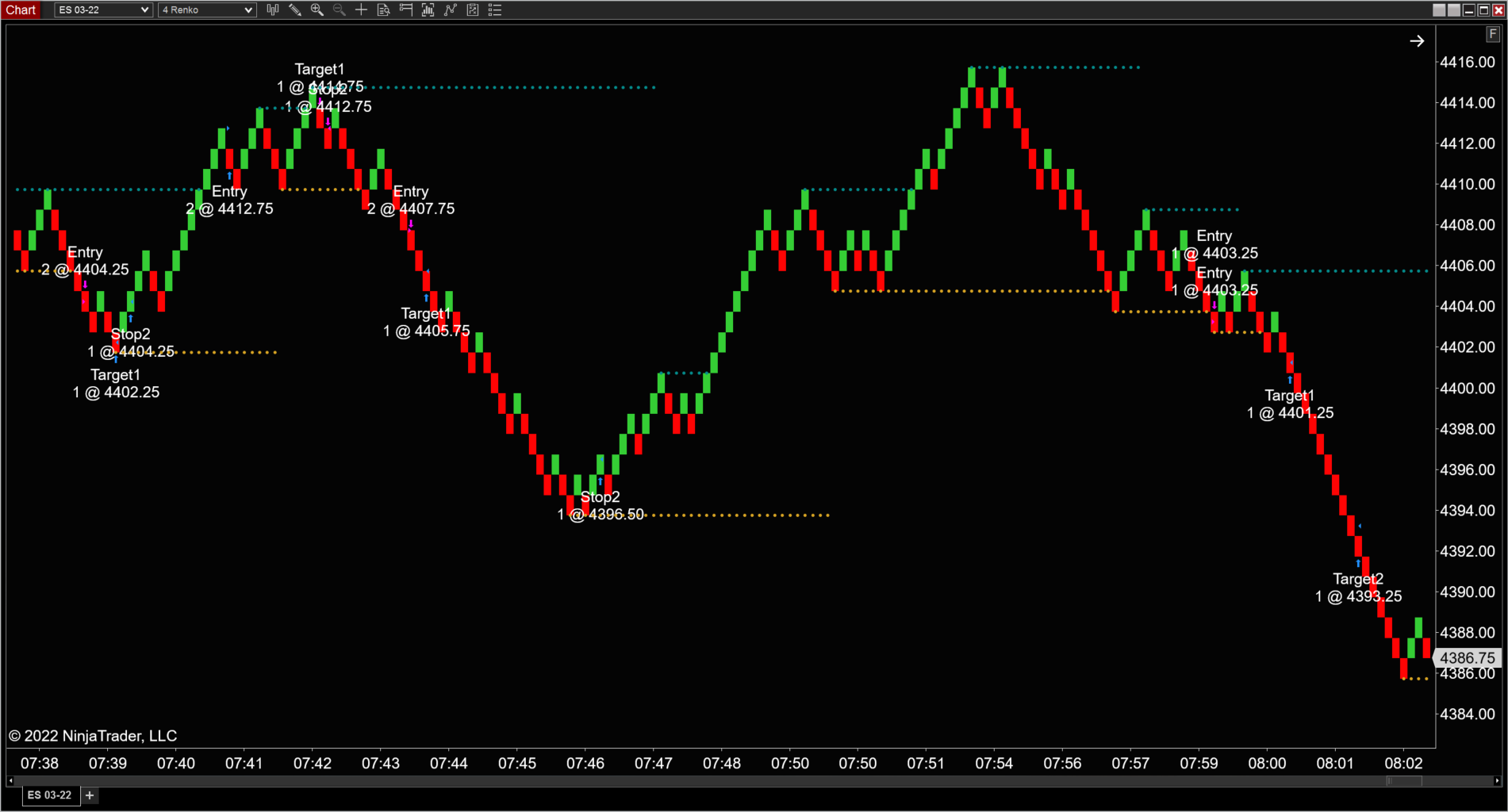This screenshot has height=812, width=1508.
Task: Open the ES 03-22 instrument dropdown
Action: [x=103, y=10]
